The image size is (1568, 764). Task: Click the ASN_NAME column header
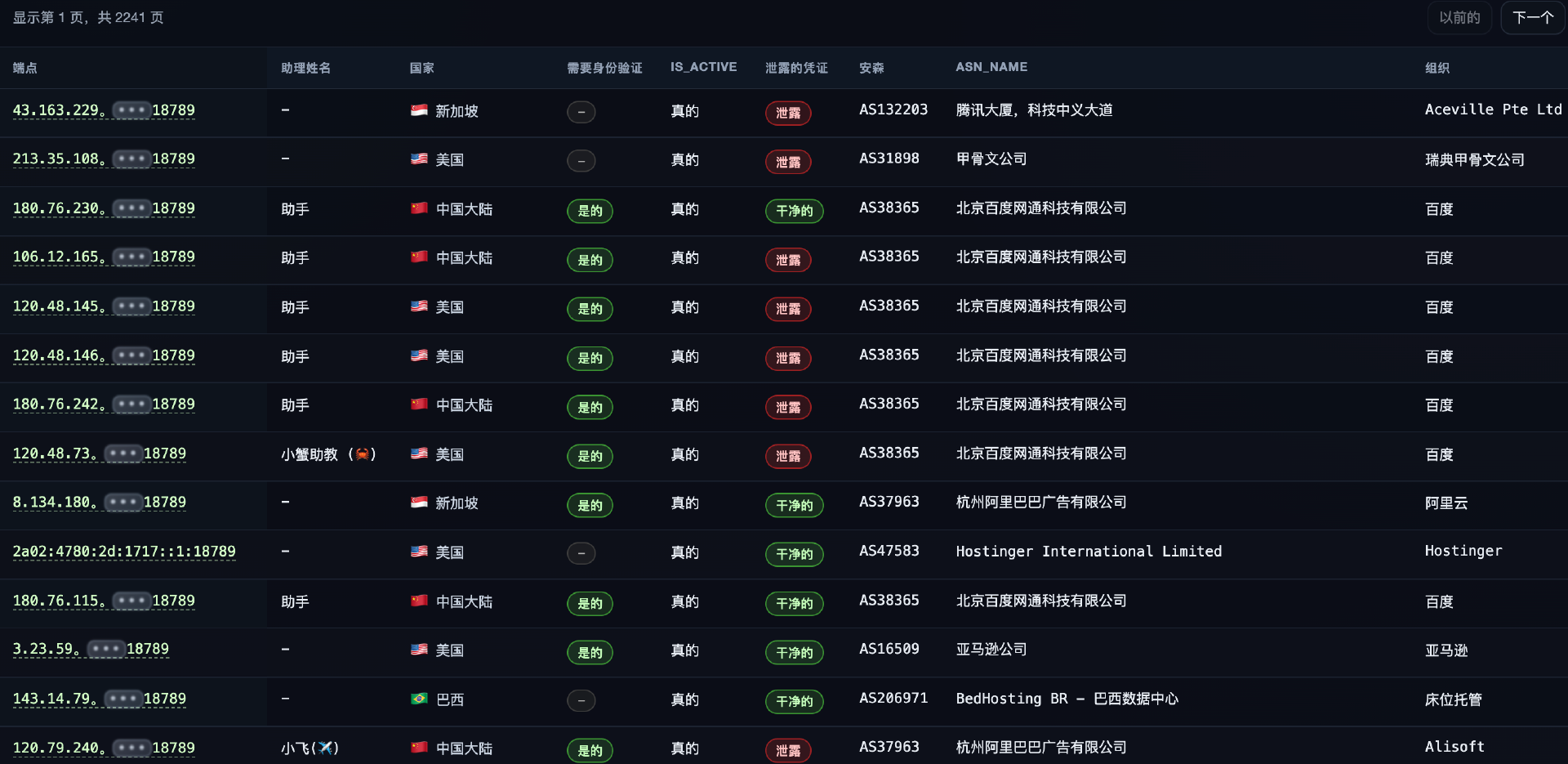(x=991, y=67)
